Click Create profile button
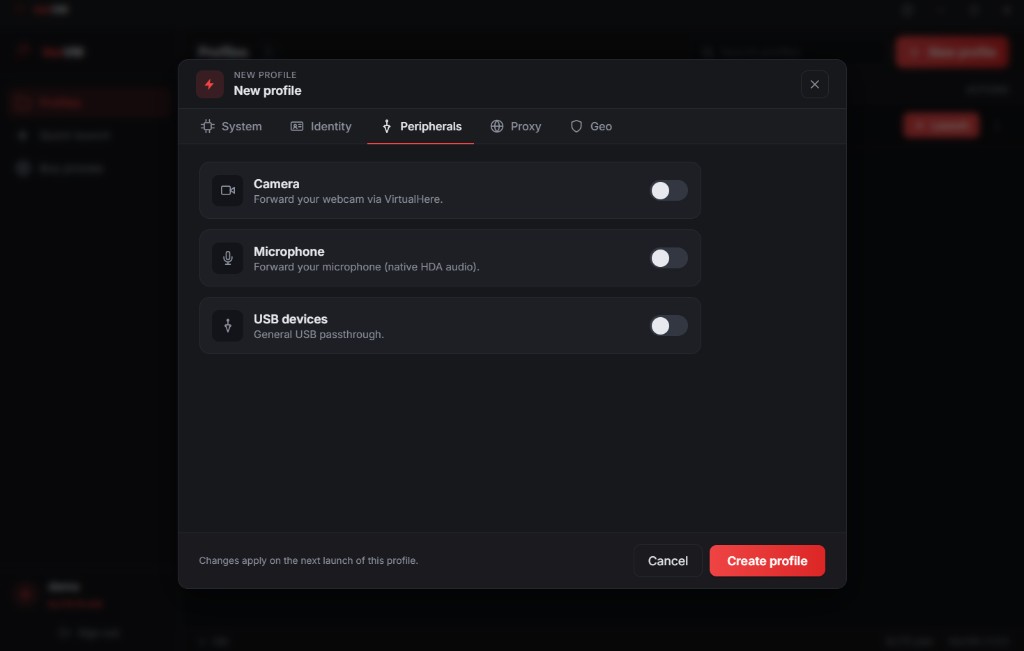 (767, 561)
